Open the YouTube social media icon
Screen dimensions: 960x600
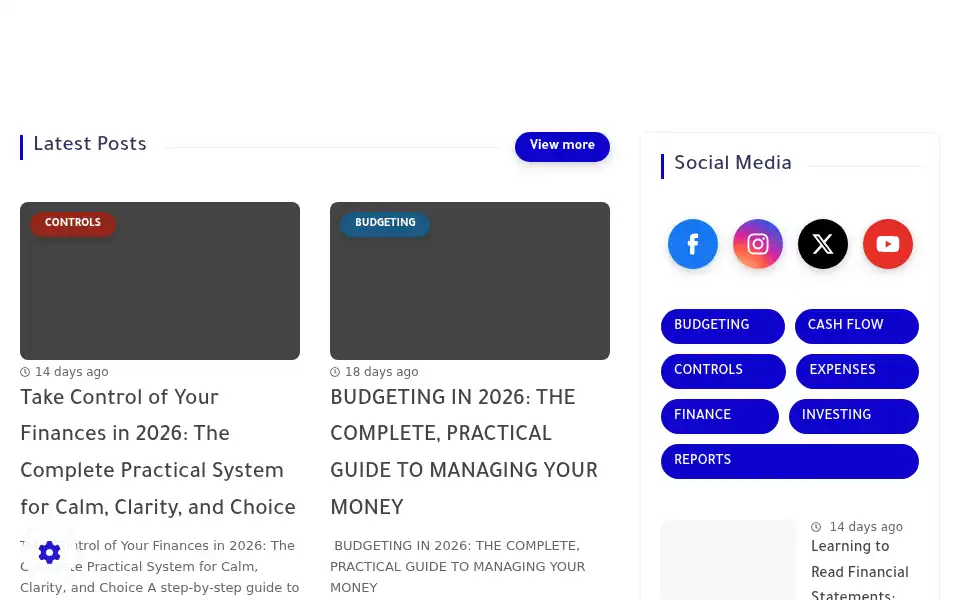(887, 244)
